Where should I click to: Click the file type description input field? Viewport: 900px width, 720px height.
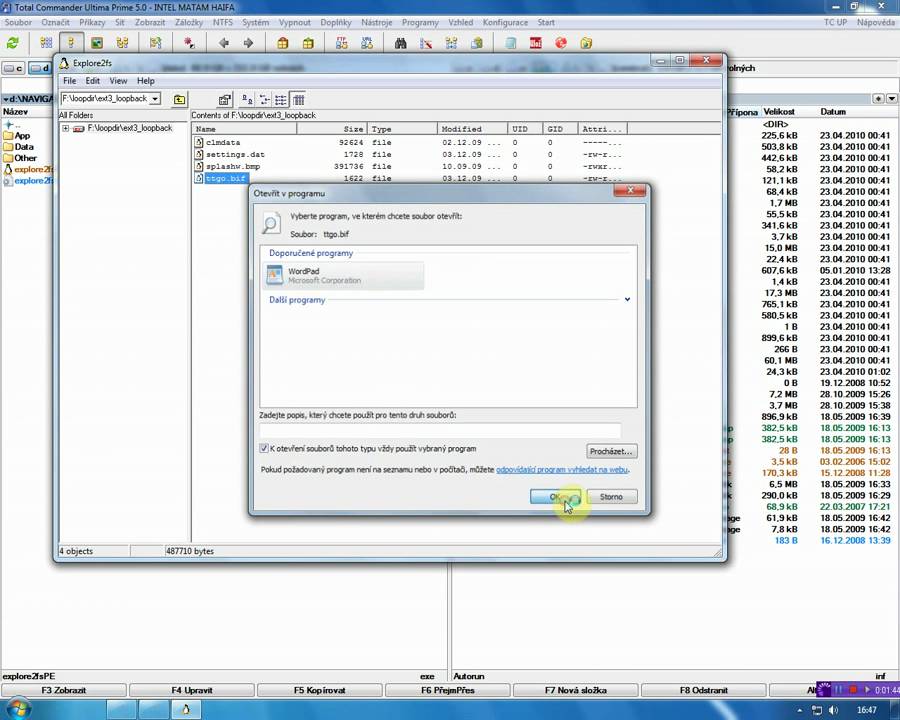click(x=440, y=430)
